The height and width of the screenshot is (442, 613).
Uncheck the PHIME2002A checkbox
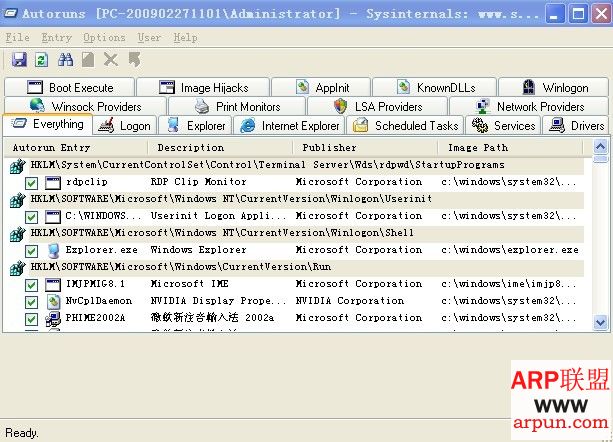click(x=31, y=319)
